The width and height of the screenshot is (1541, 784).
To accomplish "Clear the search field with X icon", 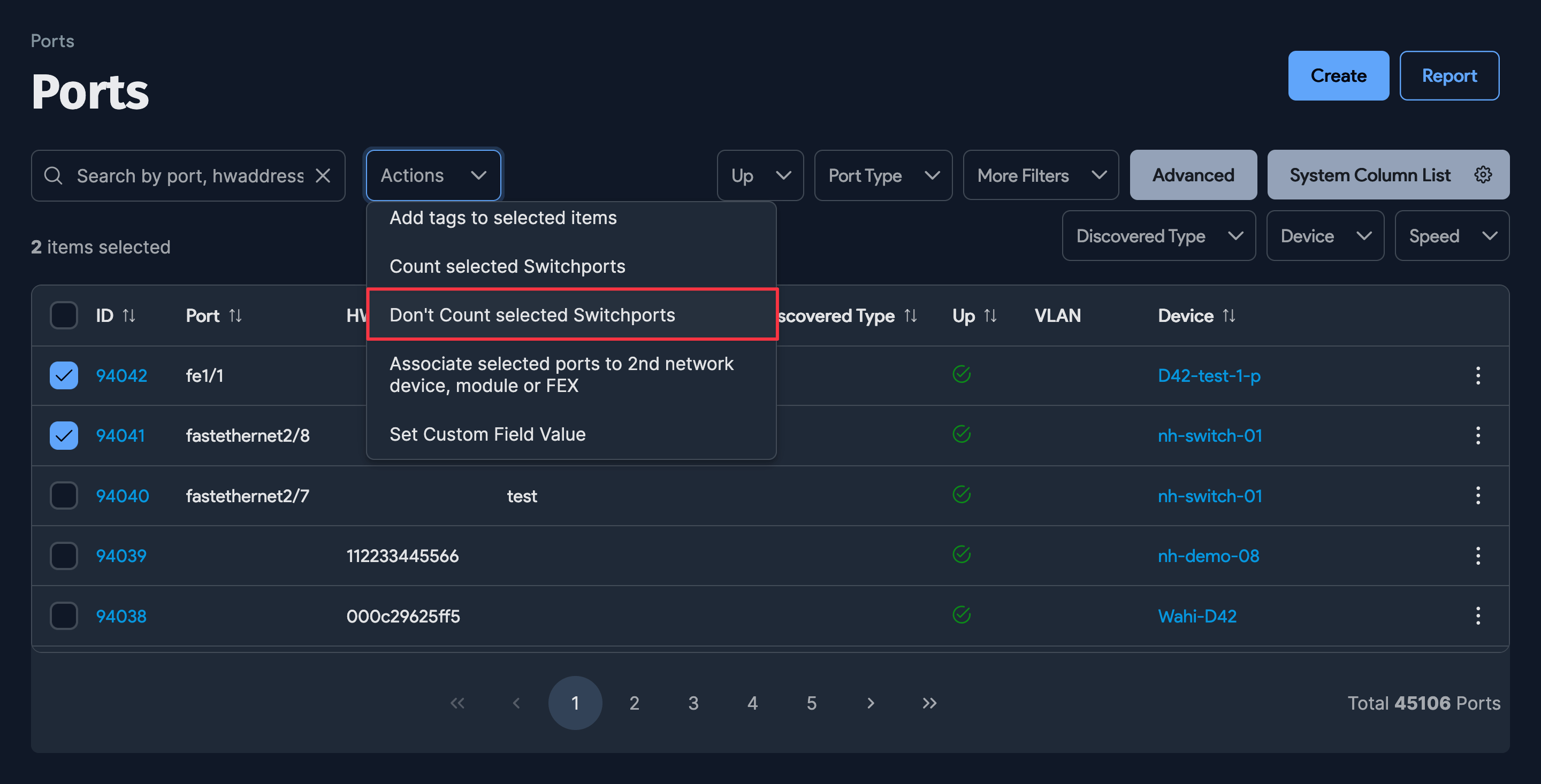I will (323, 175).
